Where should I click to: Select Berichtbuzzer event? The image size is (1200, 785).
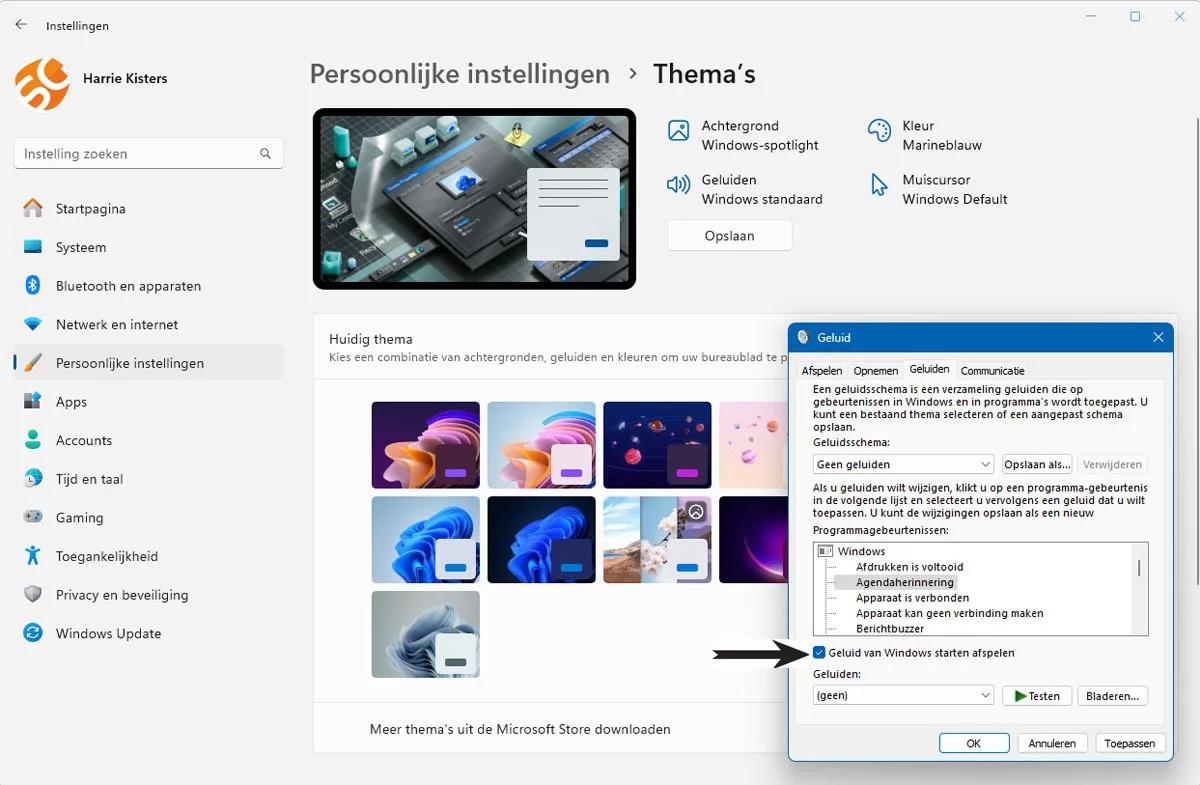pos(890,629)
